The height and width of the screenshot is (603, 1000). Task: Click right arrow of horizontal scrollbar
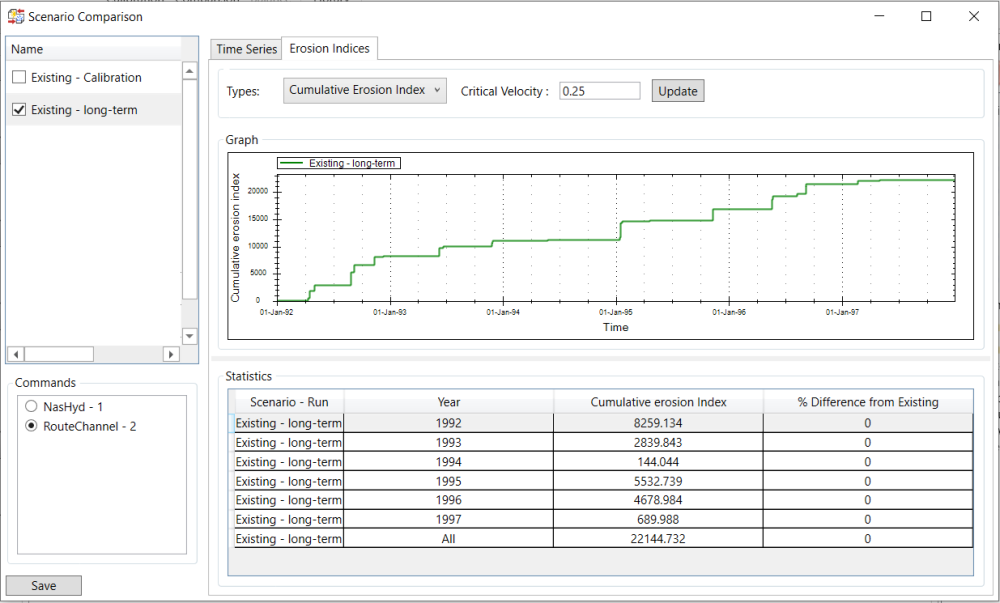[x=171, y=354]
